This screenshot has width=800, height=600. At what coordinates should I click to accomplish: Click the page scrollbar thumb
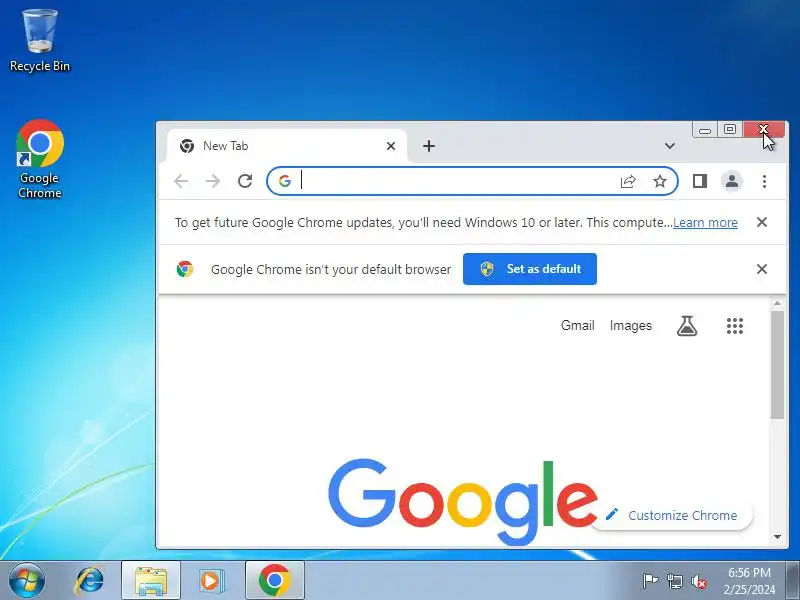777,365
